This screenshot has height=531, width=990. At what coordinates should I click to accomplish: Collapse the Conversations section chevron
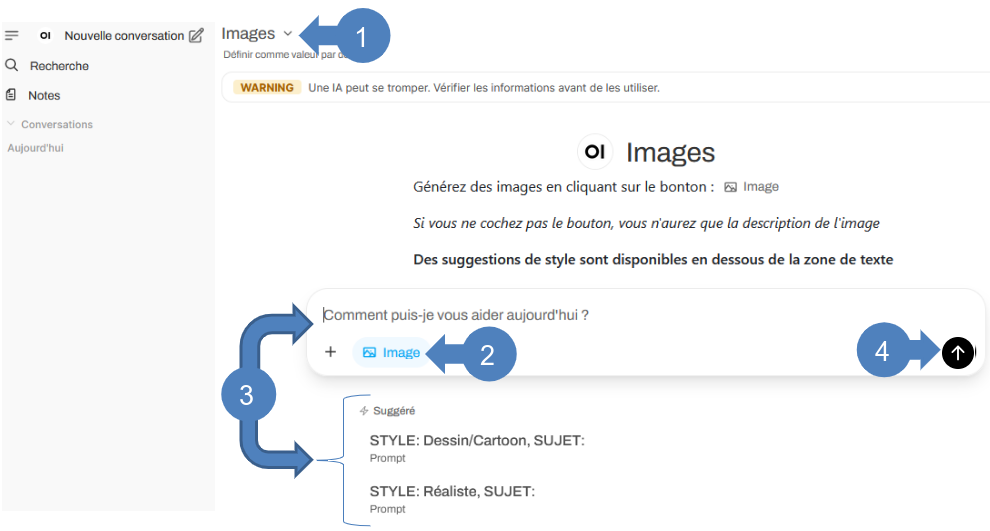coord(11,124)
